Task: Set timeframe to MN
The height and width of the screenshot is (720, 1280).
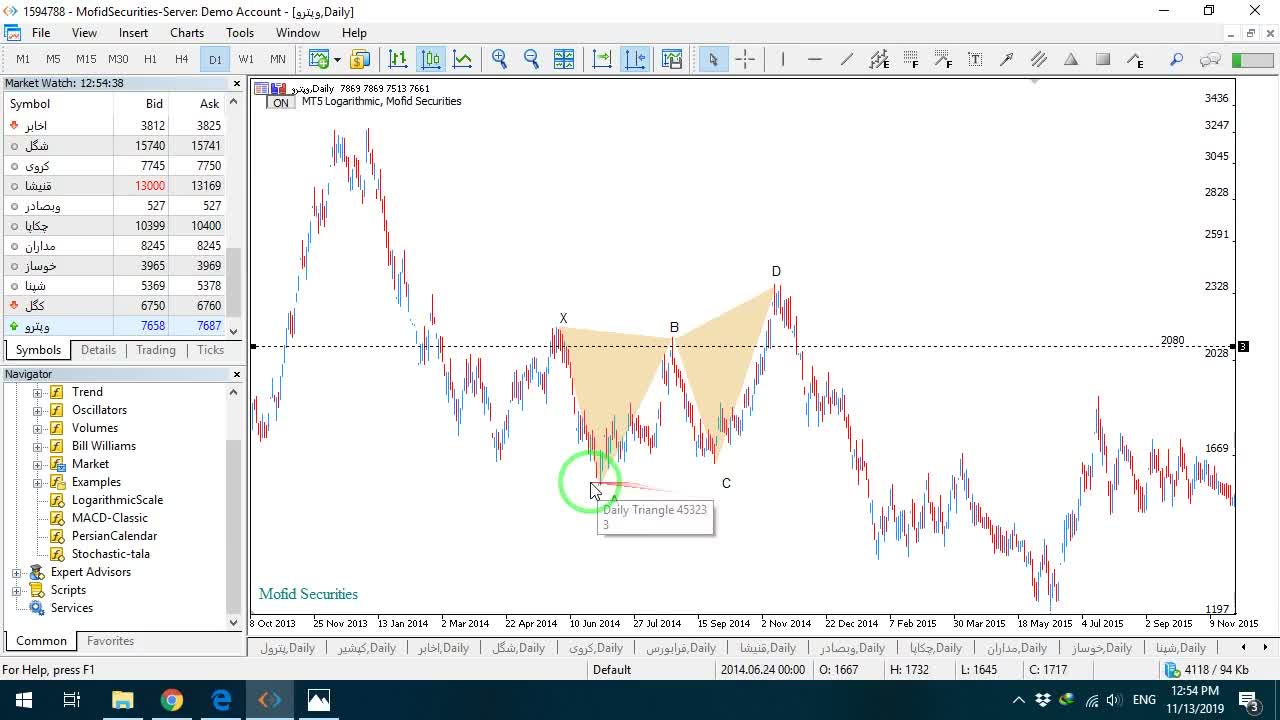Action: (278, 59)
